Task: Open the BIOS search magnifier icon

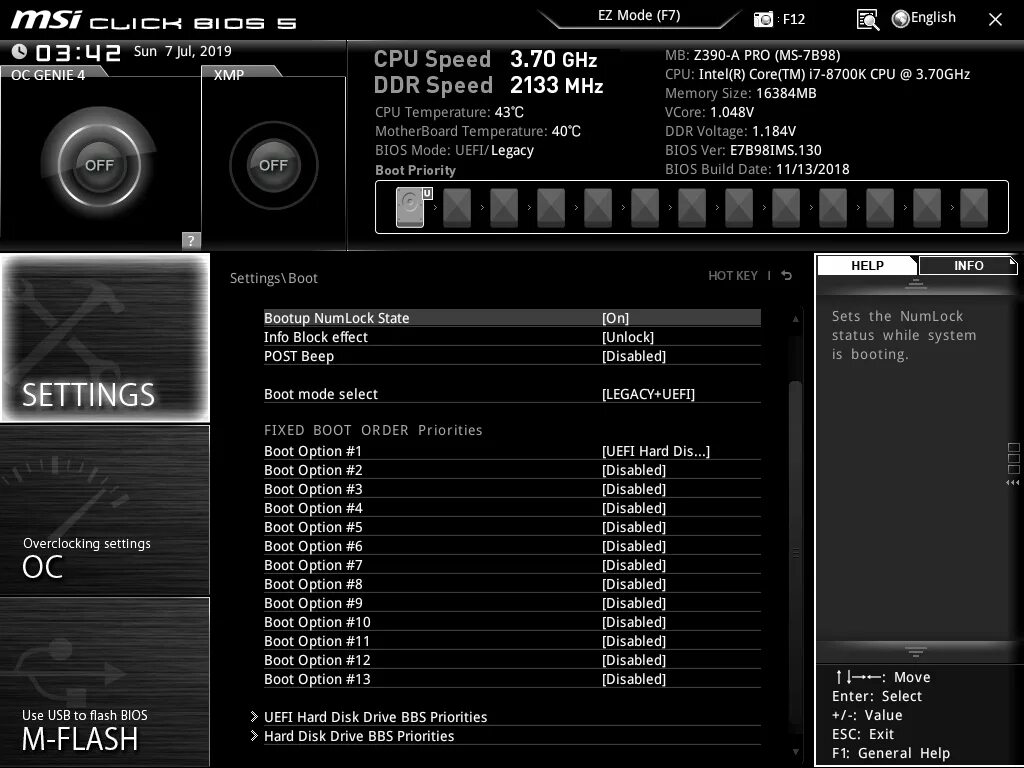Action: click(867, 20)
